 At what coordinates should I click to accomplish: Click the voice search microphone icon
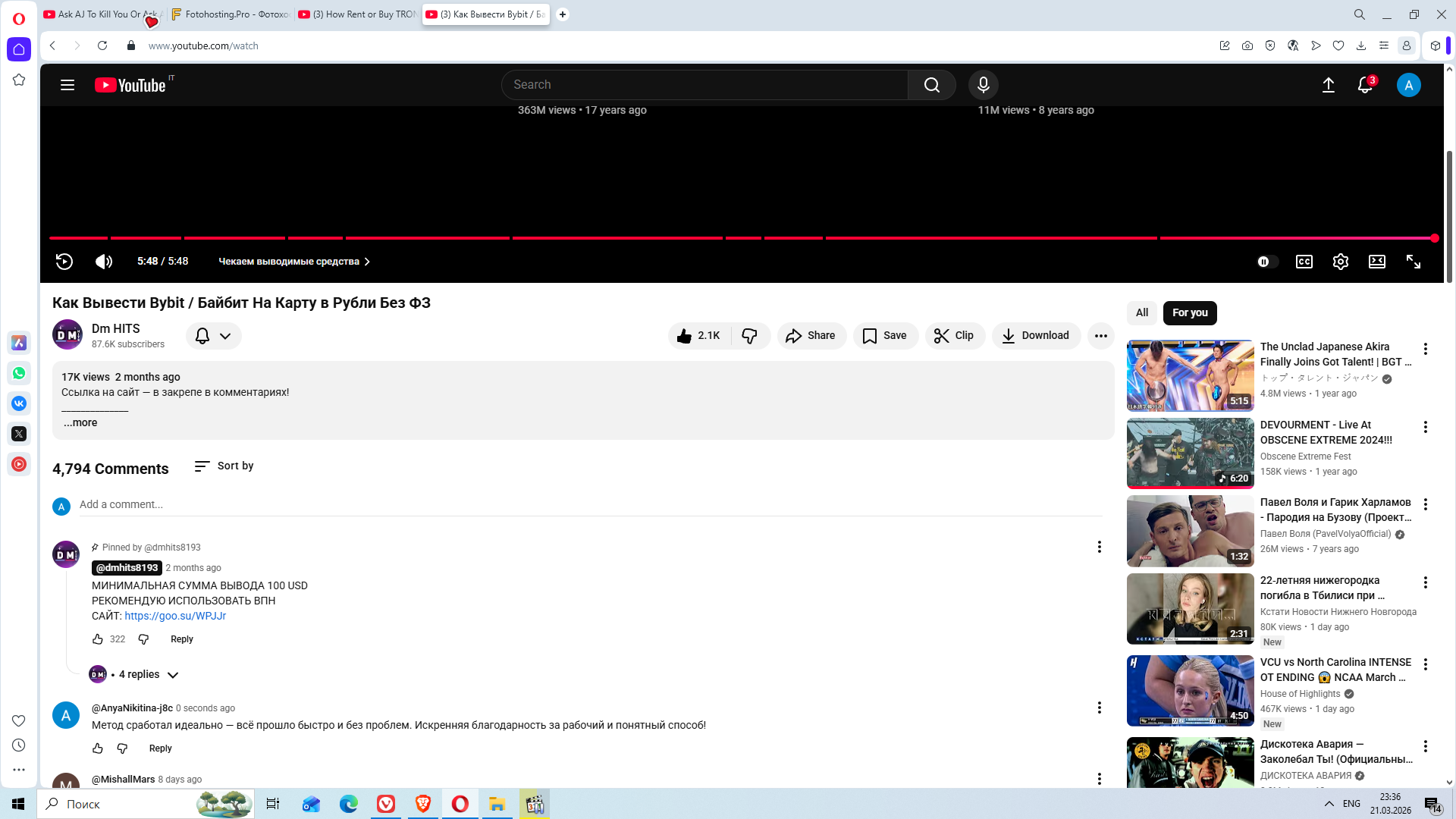(983, 85)
